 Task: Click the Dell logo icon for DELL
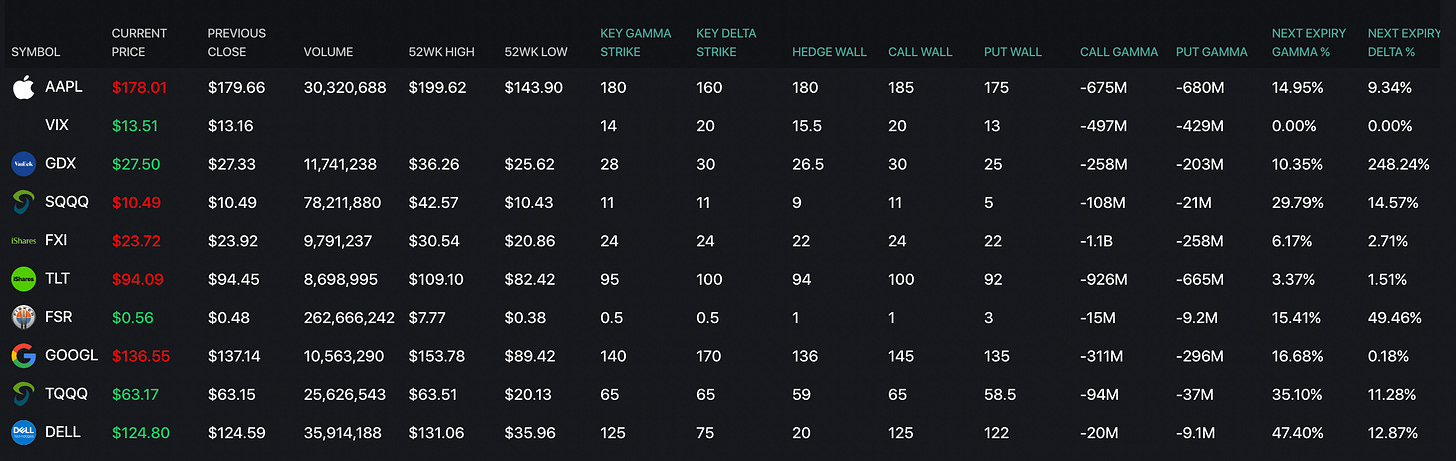pos(23,432)
